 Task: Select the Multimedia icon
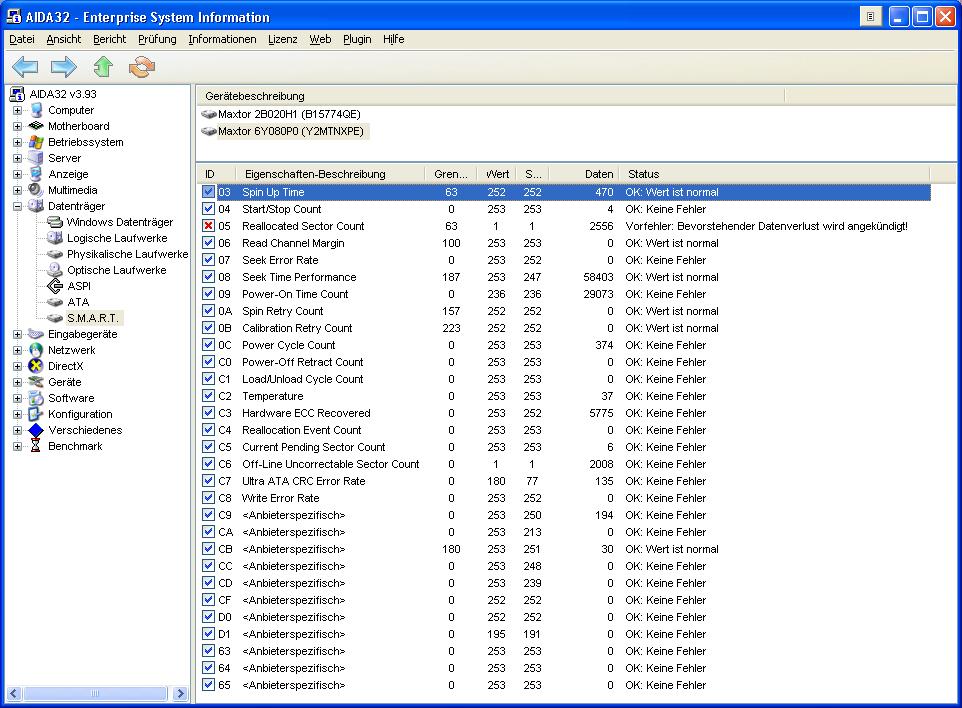(36, 190)
